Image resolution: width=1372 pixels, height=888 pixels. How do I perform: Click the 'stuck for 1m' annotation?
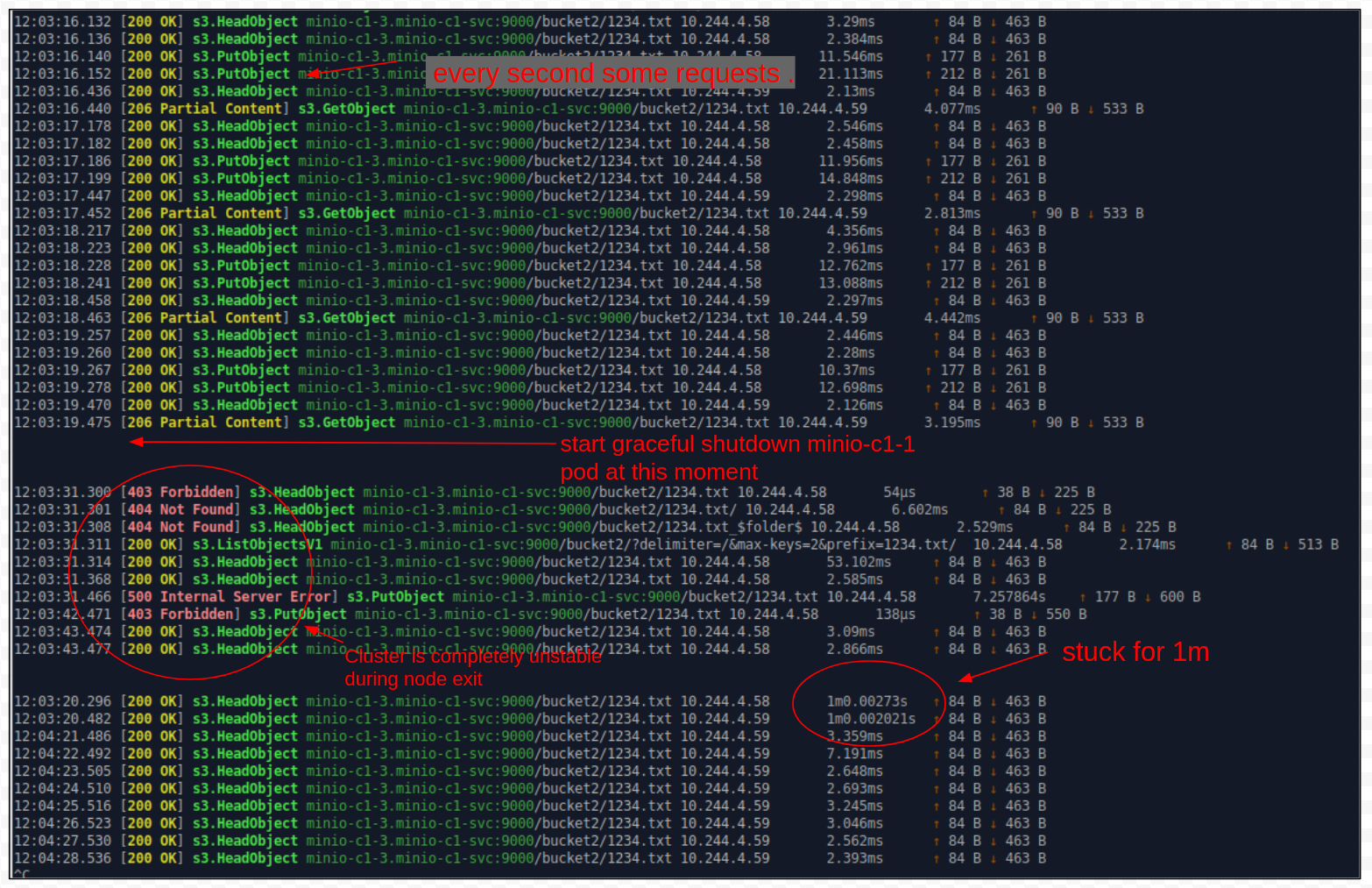[x=1135, y=652]
